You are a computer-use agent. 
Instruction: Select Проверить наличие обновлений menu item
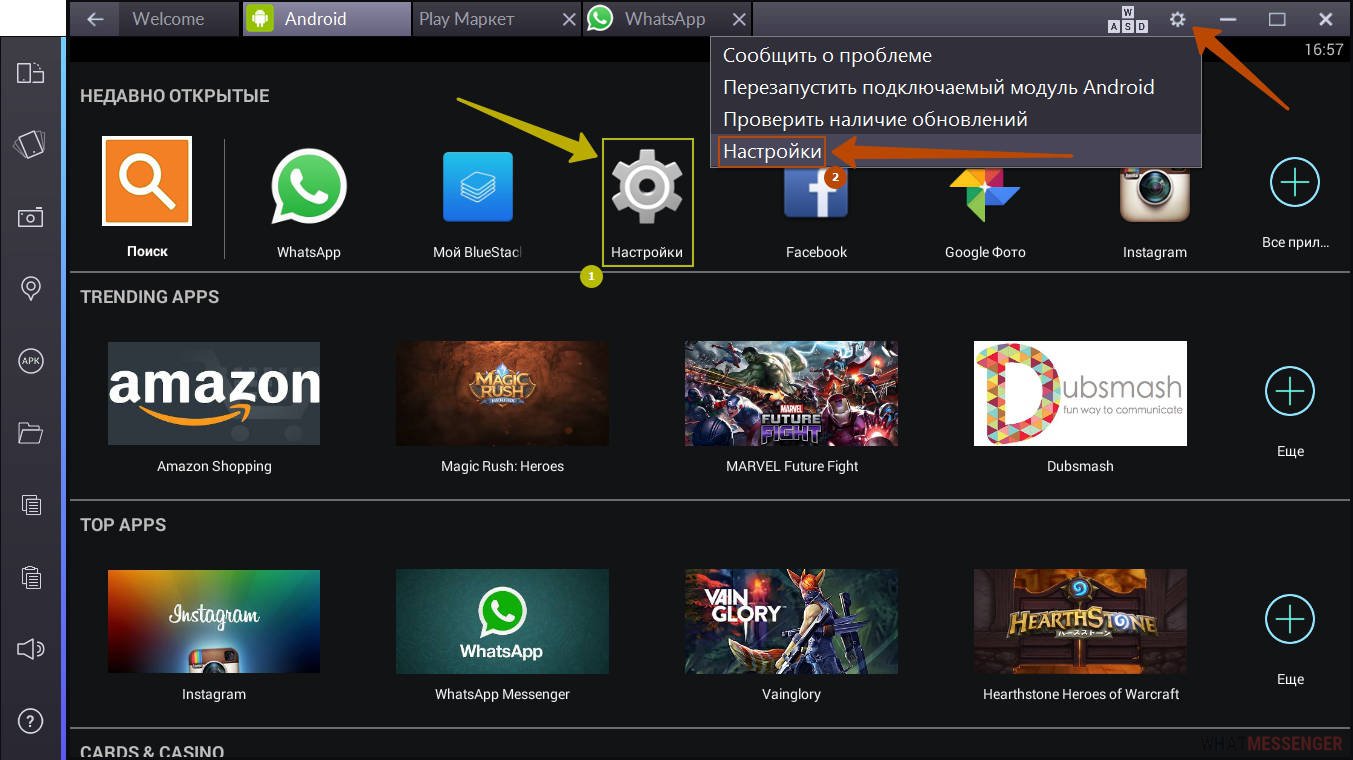[x=956, y=120]
